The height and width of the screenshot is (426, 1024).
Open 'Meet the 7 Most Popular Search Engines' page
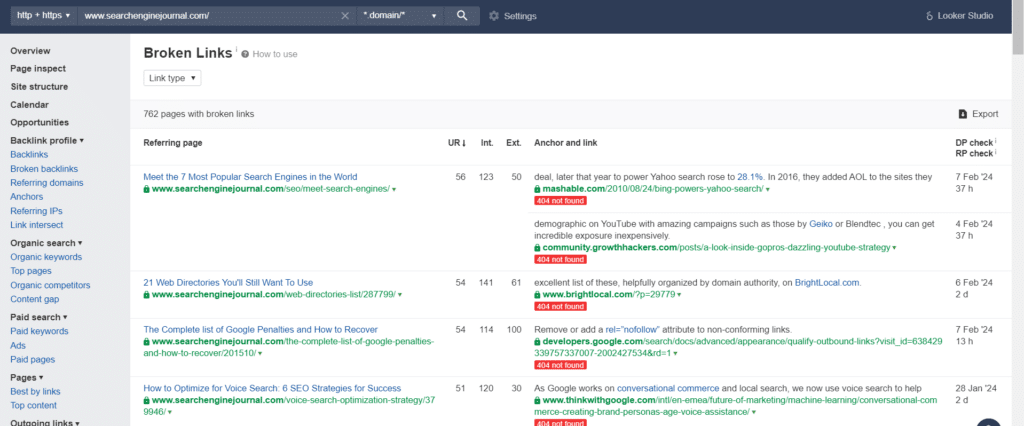[x=250, y=177]
